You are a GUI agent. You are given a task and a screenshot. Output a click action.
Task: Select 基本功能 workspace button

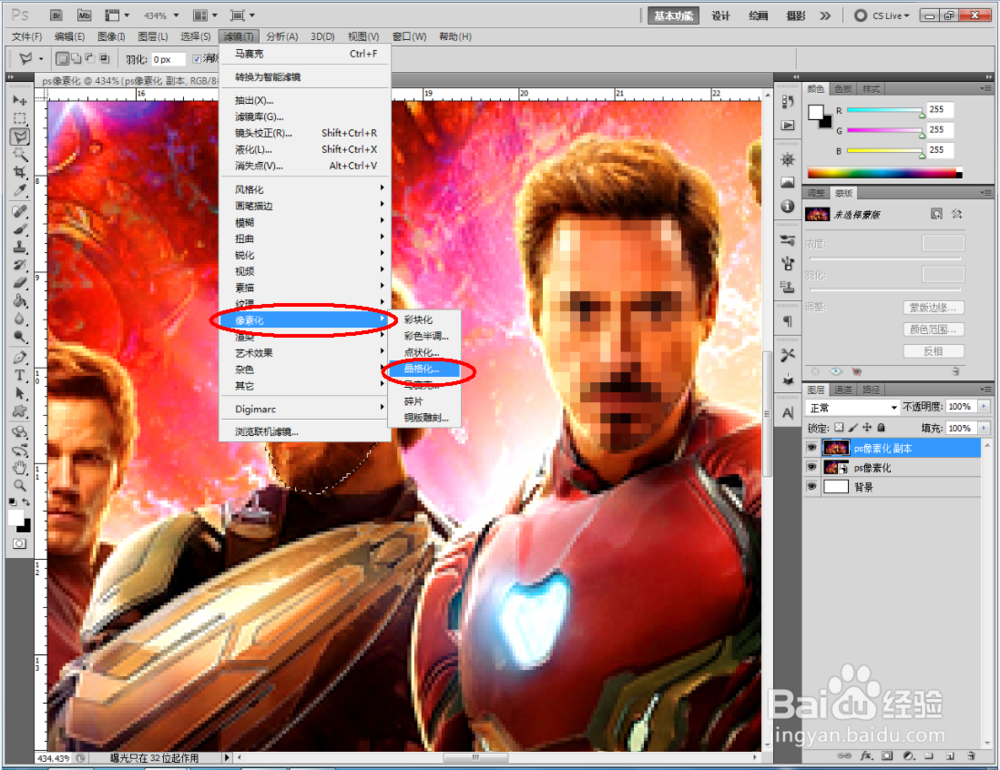pos(673,15)
